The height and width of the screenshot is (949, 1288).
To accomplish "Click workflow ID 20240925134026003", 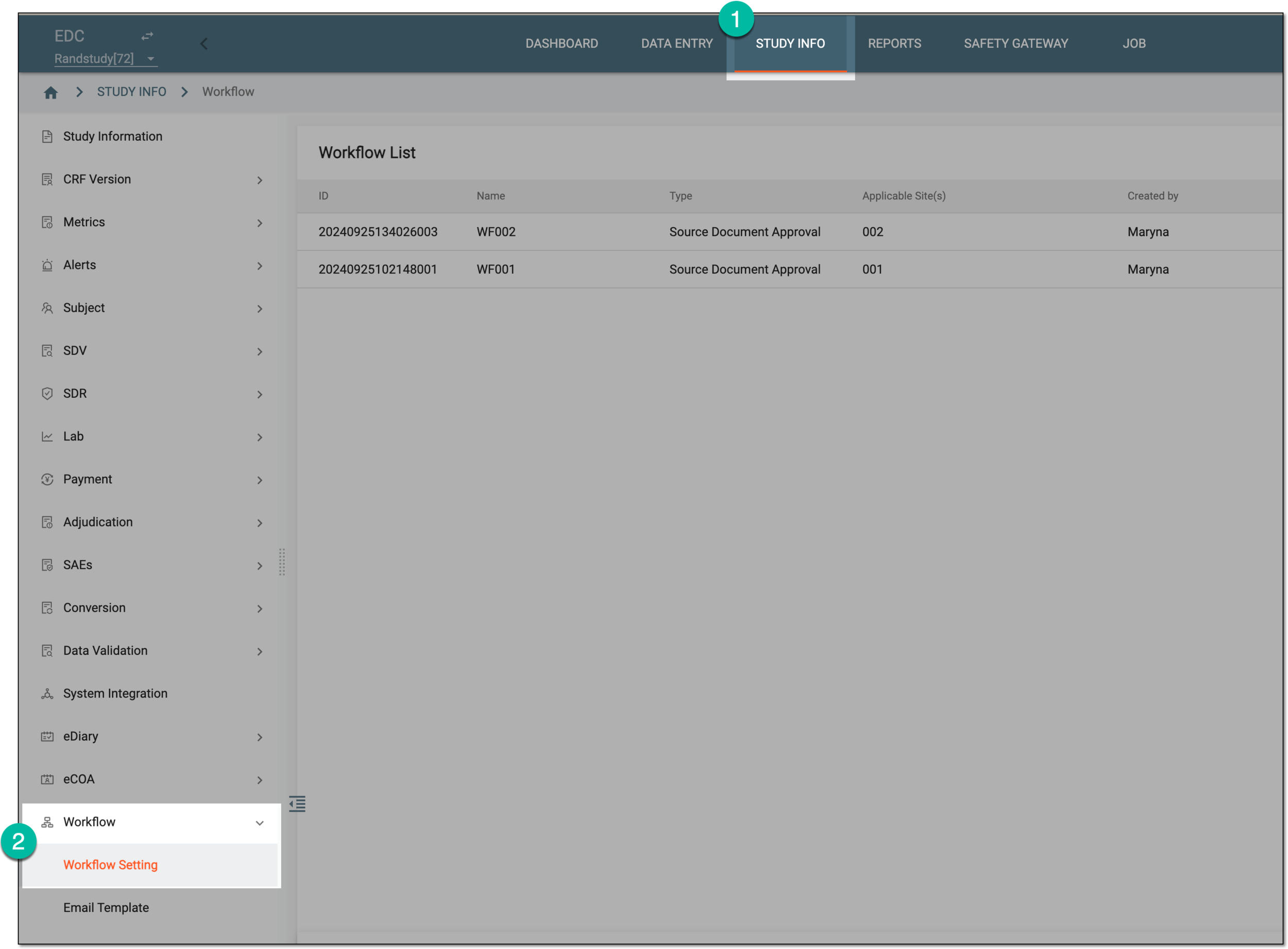I will point(378,232).
